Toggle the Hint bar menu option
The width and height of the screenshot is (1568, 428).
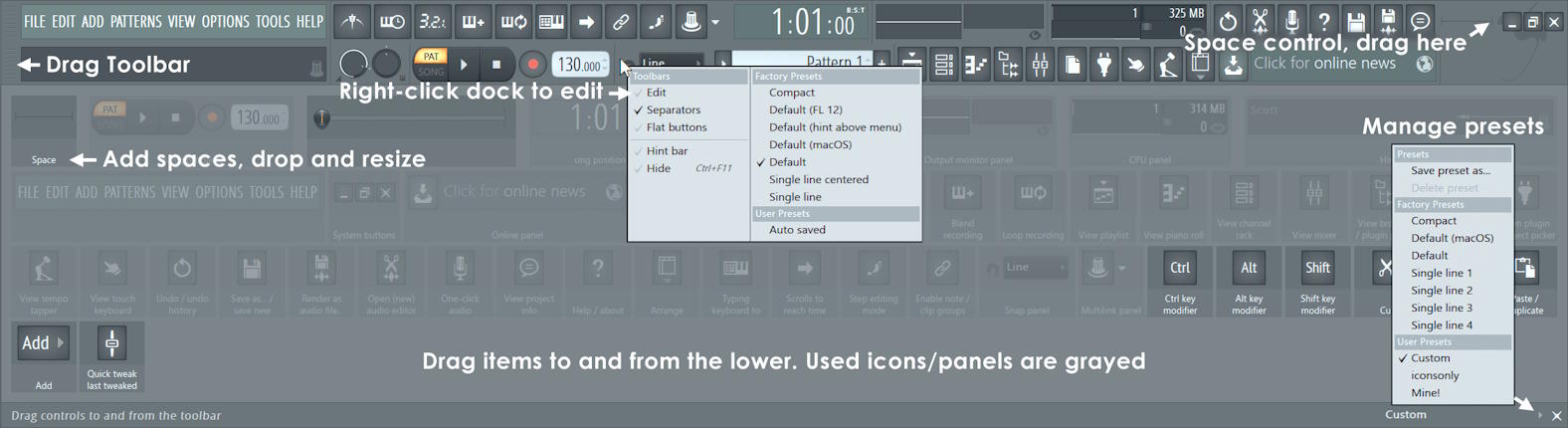pyautogui.click(x=667, y=151)
